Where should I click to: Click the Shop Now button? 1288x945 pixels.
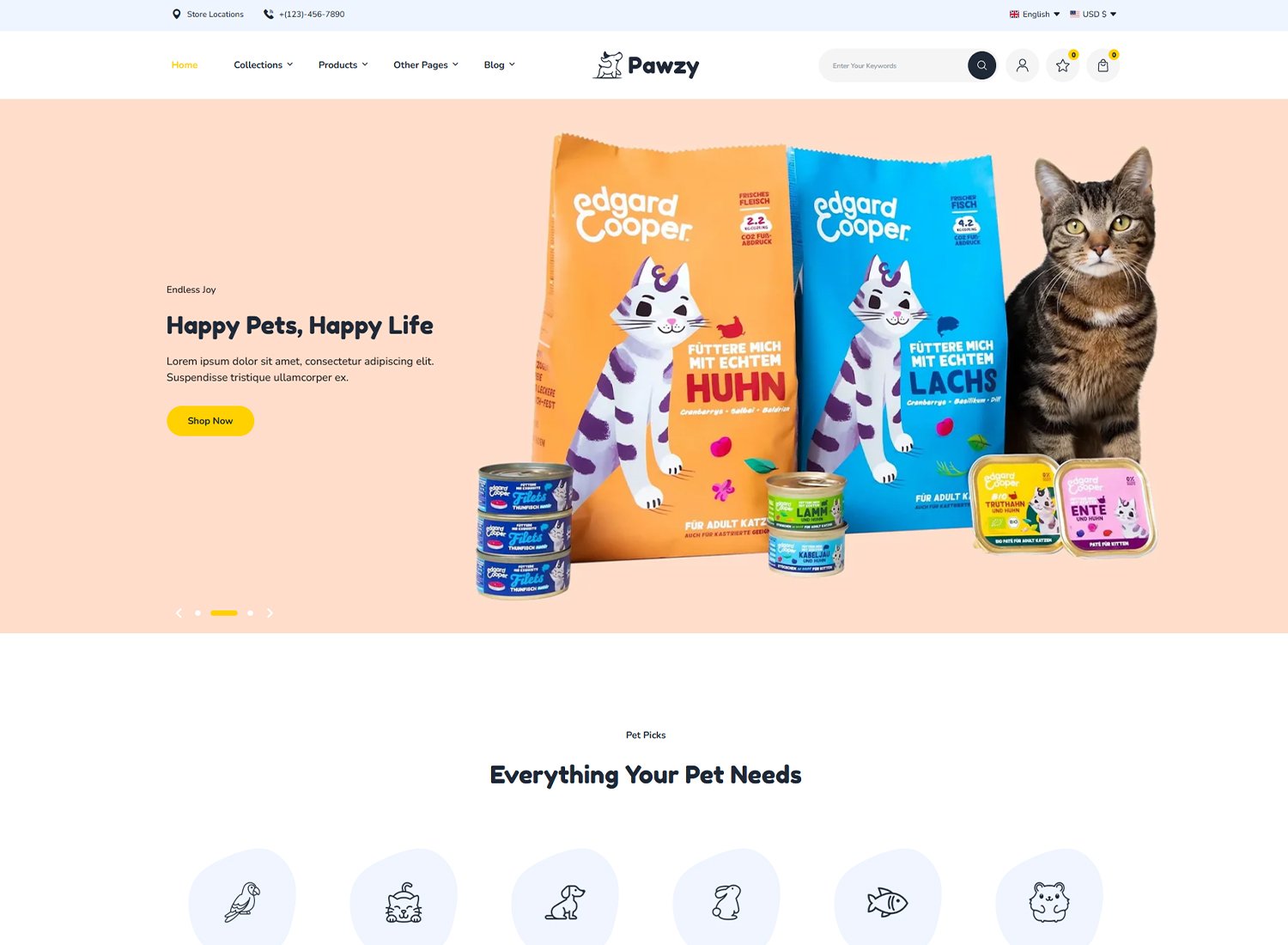click(210, 421)
